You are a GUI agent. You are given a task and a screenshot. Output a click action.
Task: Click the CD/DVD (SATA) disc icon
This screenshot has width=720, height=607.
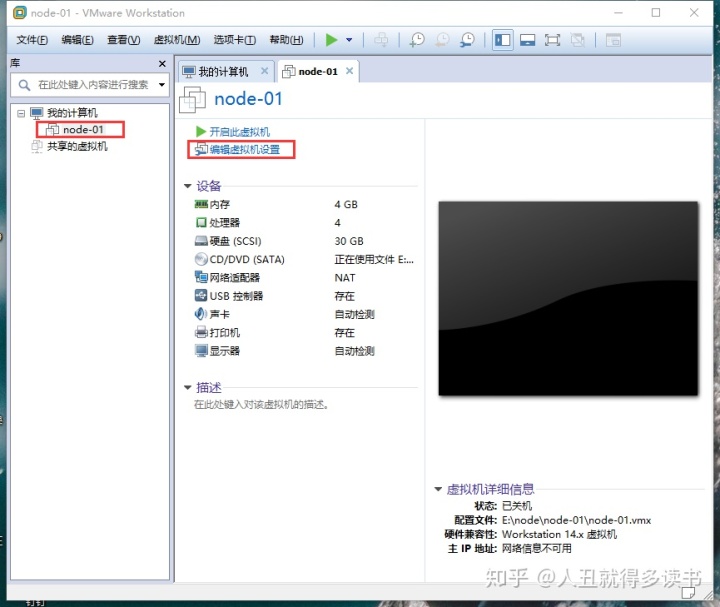pos(201,259)
